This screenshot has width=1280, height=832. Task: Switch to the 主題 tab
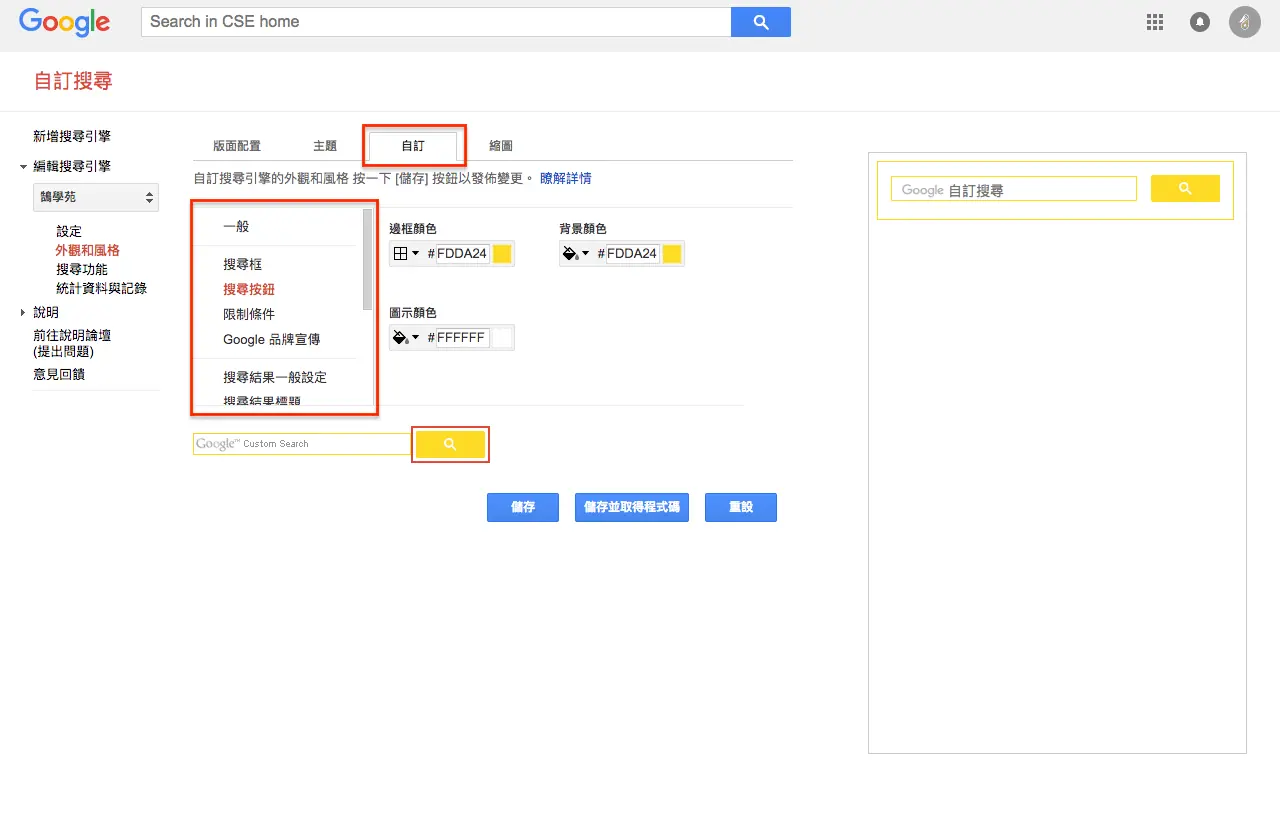pyautogui.click(x=325, y=146)
